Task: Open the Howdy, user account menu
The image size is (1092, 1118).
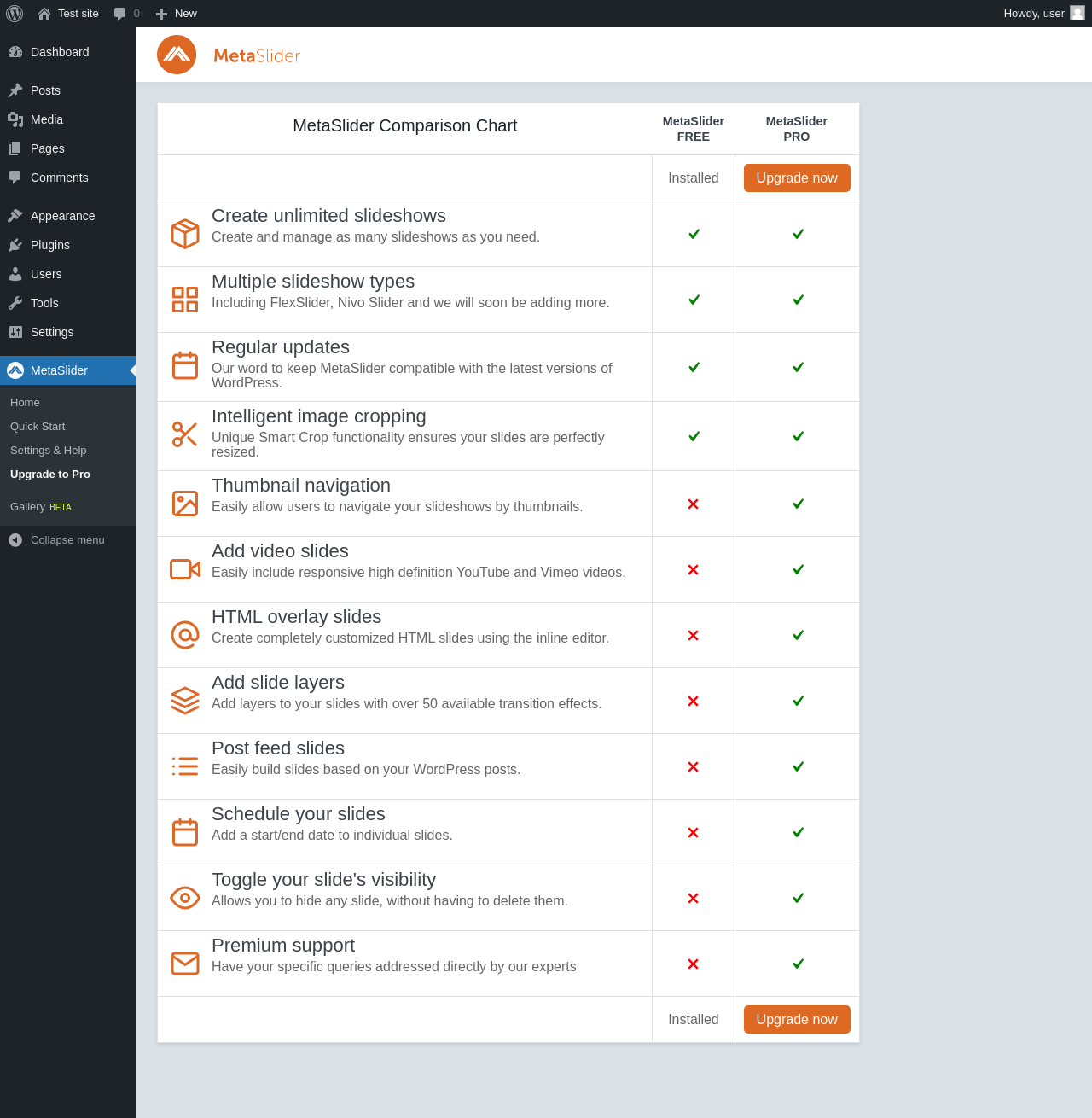Action: pos(1043,14)
